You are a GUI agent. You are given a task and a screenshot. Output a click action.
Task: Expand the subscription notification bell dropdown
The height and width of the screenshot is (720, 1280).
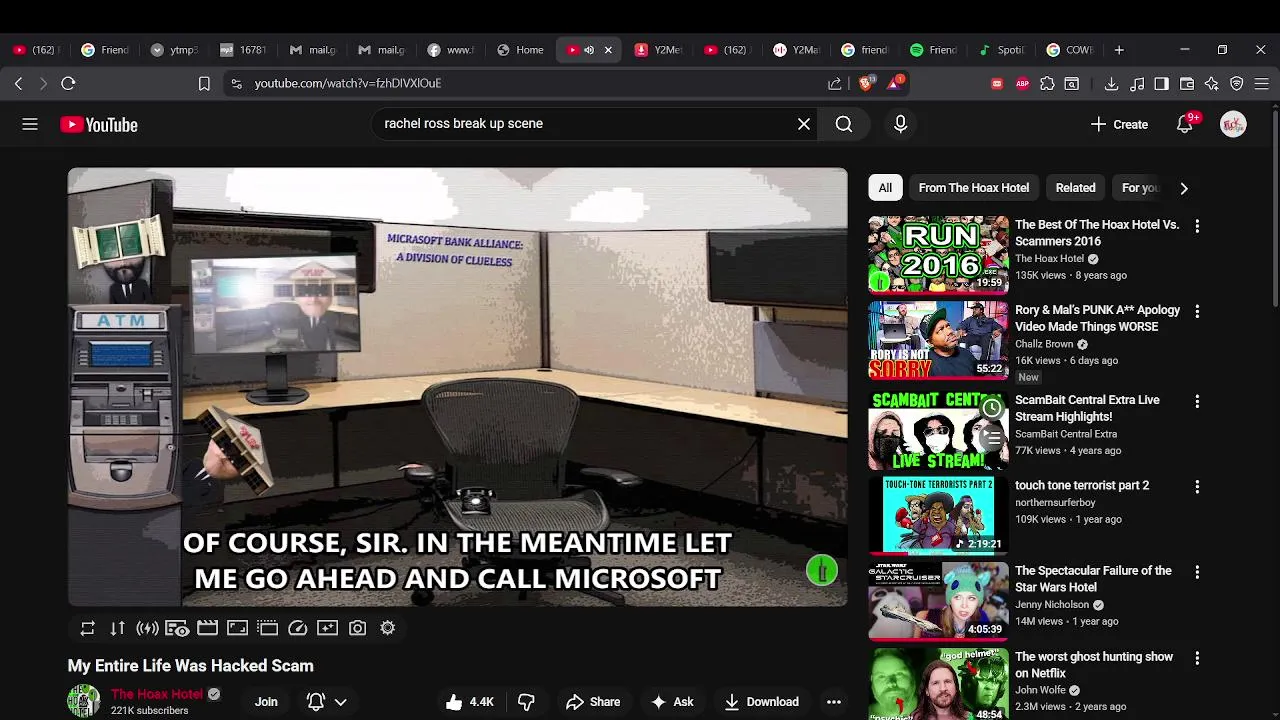(328, 702)
